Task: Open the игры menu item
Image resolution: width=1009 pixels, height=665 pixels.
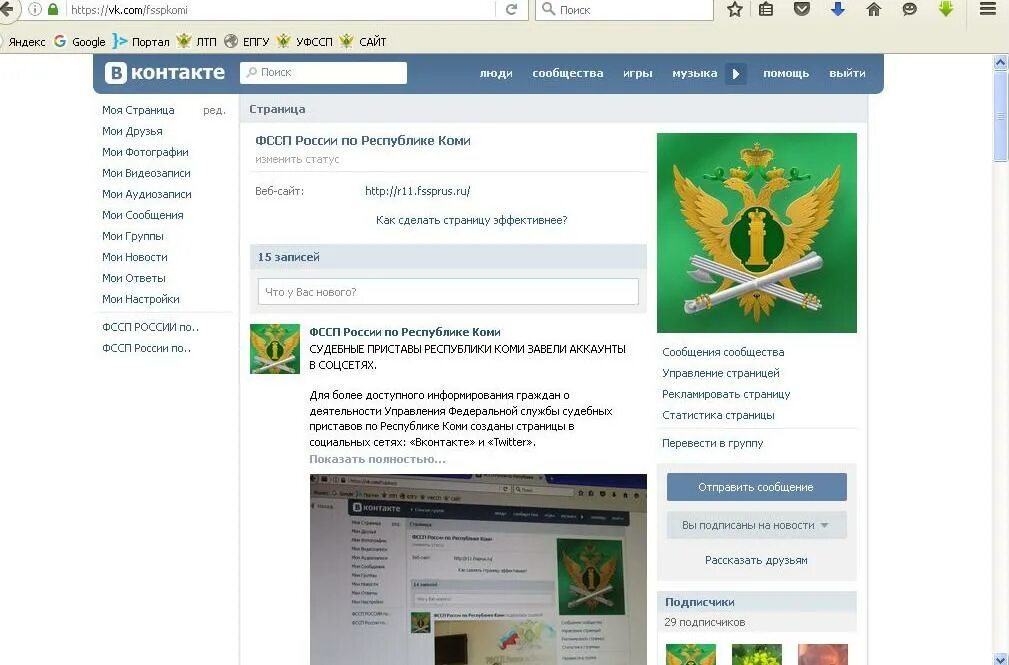Action: pos(638,73)
